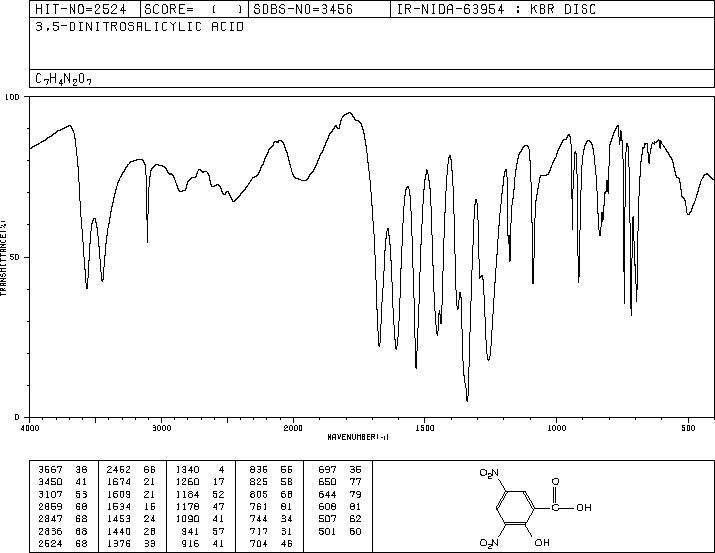
Task: Click the 1000 tick label on x-axis
Action: [x=556, y=428]
